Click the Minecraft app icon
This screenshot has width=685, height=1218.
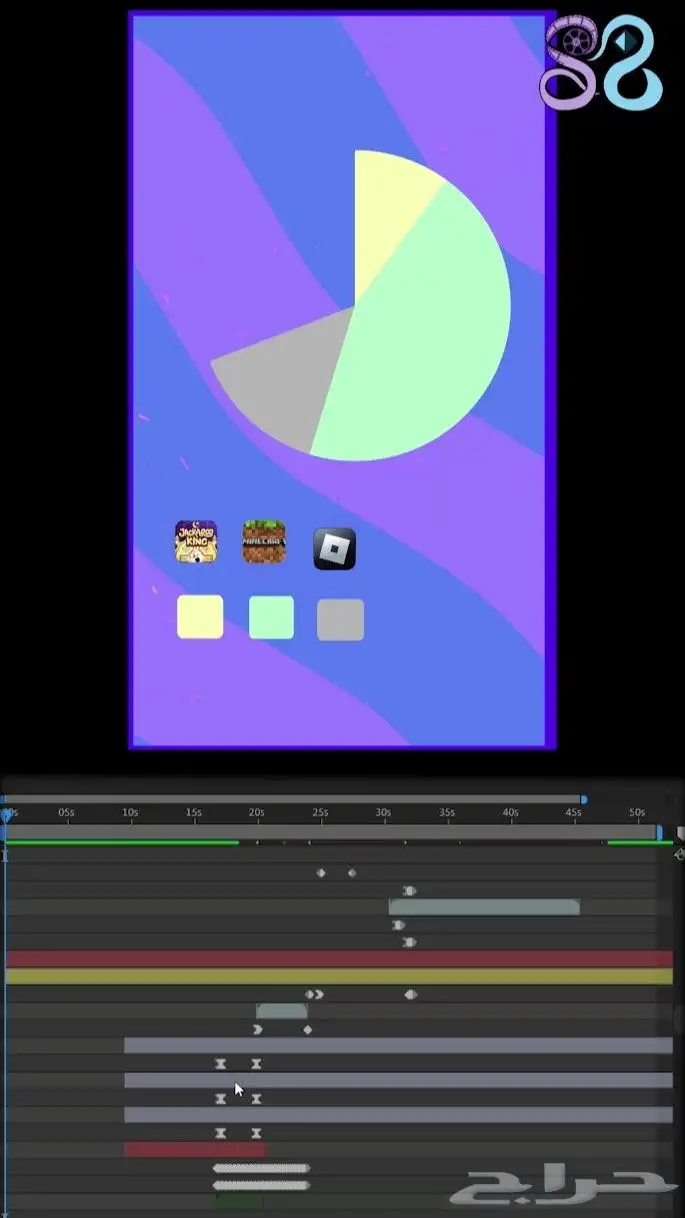[x=264, y=542]
